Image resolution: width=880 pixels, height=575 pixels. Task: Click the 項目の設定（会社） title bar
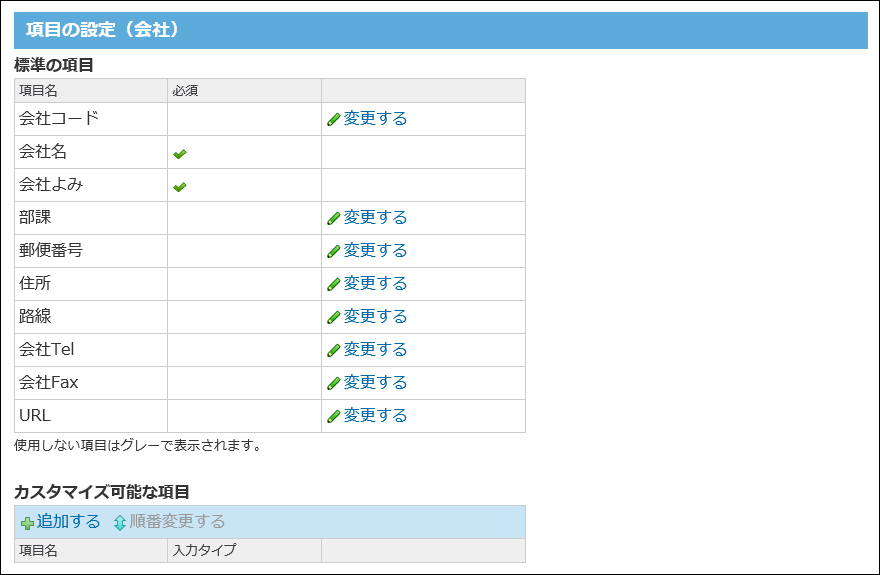(x=440, y=30)
